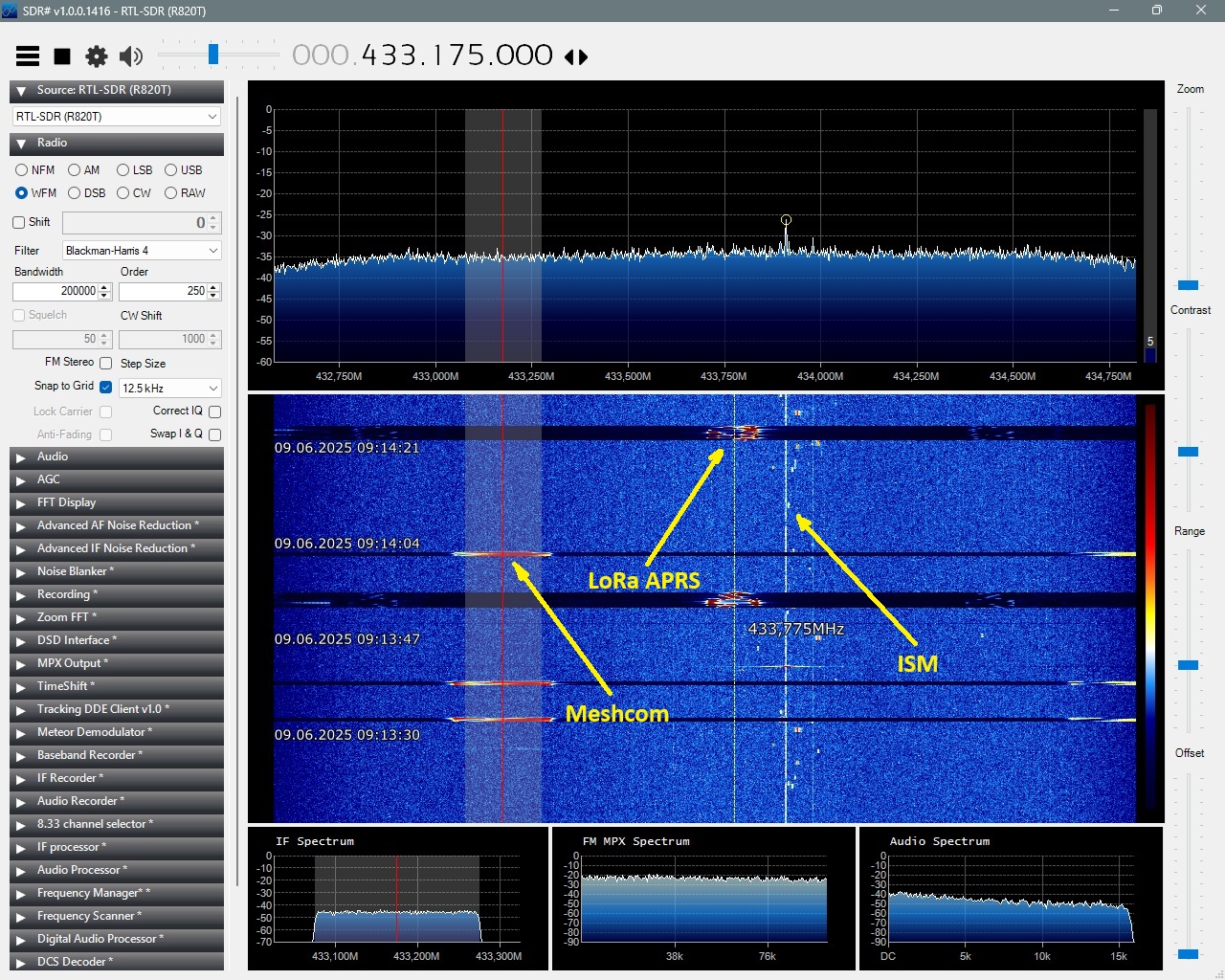Increase Bandwidth with the stepper up arrow
This screenshot has width=1225, height=980.
(105, 287)
